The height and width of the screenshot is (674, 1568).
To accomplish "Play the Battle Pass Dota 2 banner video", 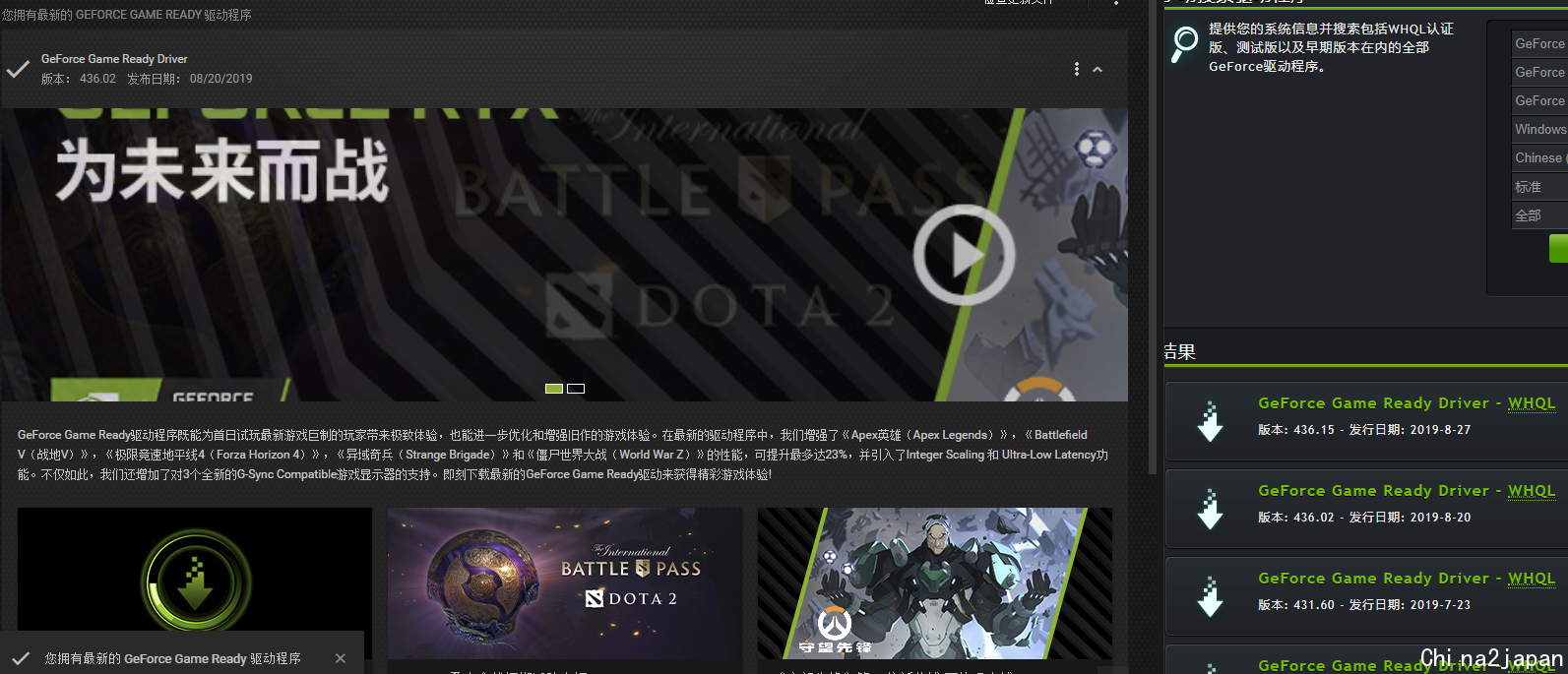I will tap(964, 256).
